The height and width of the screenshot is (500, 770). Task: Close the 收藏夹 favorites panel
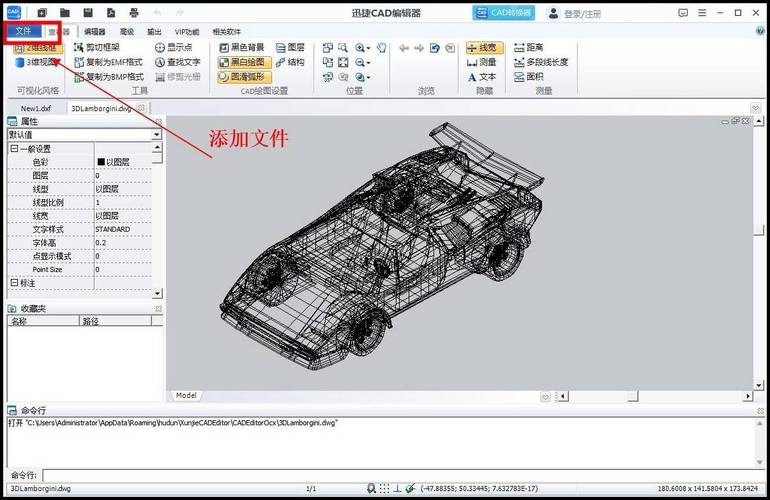point(158,308)
